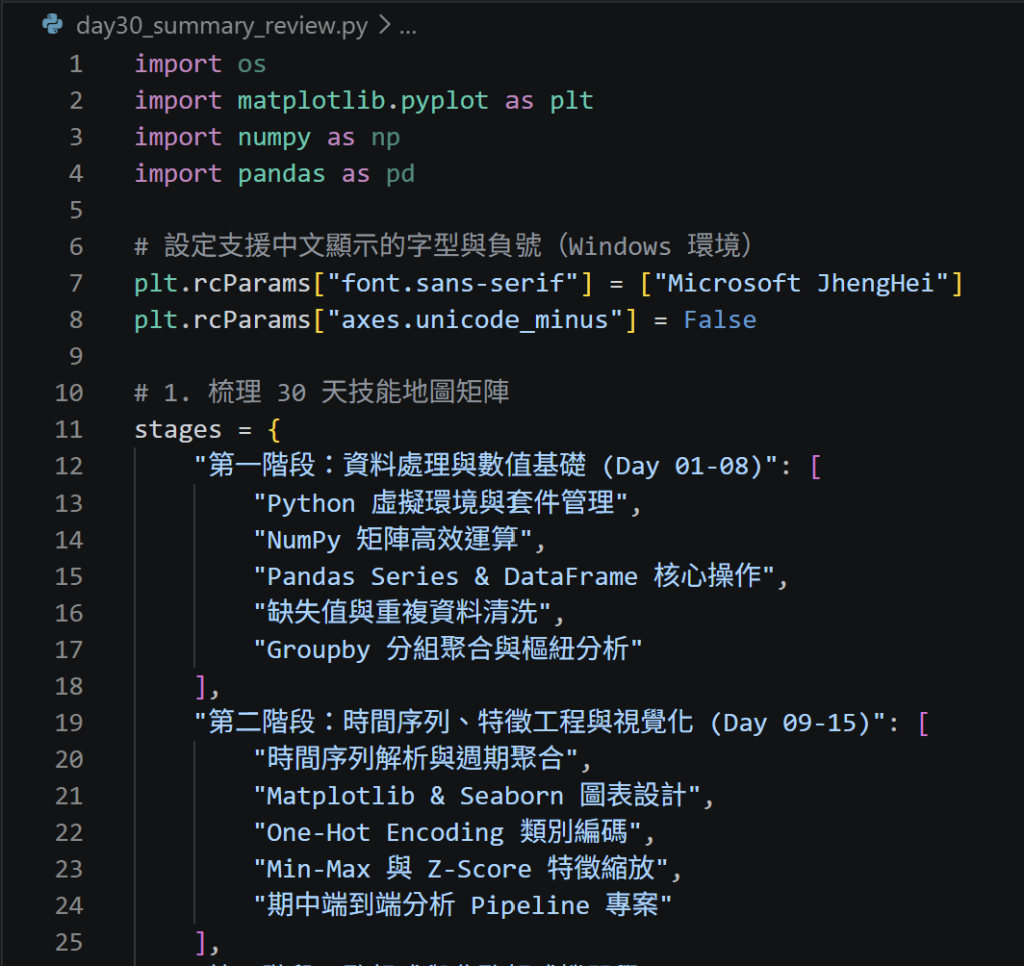Viewport: 1024px width, 966px height.
Task: Open day30_summary_review.py breadcrumb item
Action: click(x=221, y=26)
